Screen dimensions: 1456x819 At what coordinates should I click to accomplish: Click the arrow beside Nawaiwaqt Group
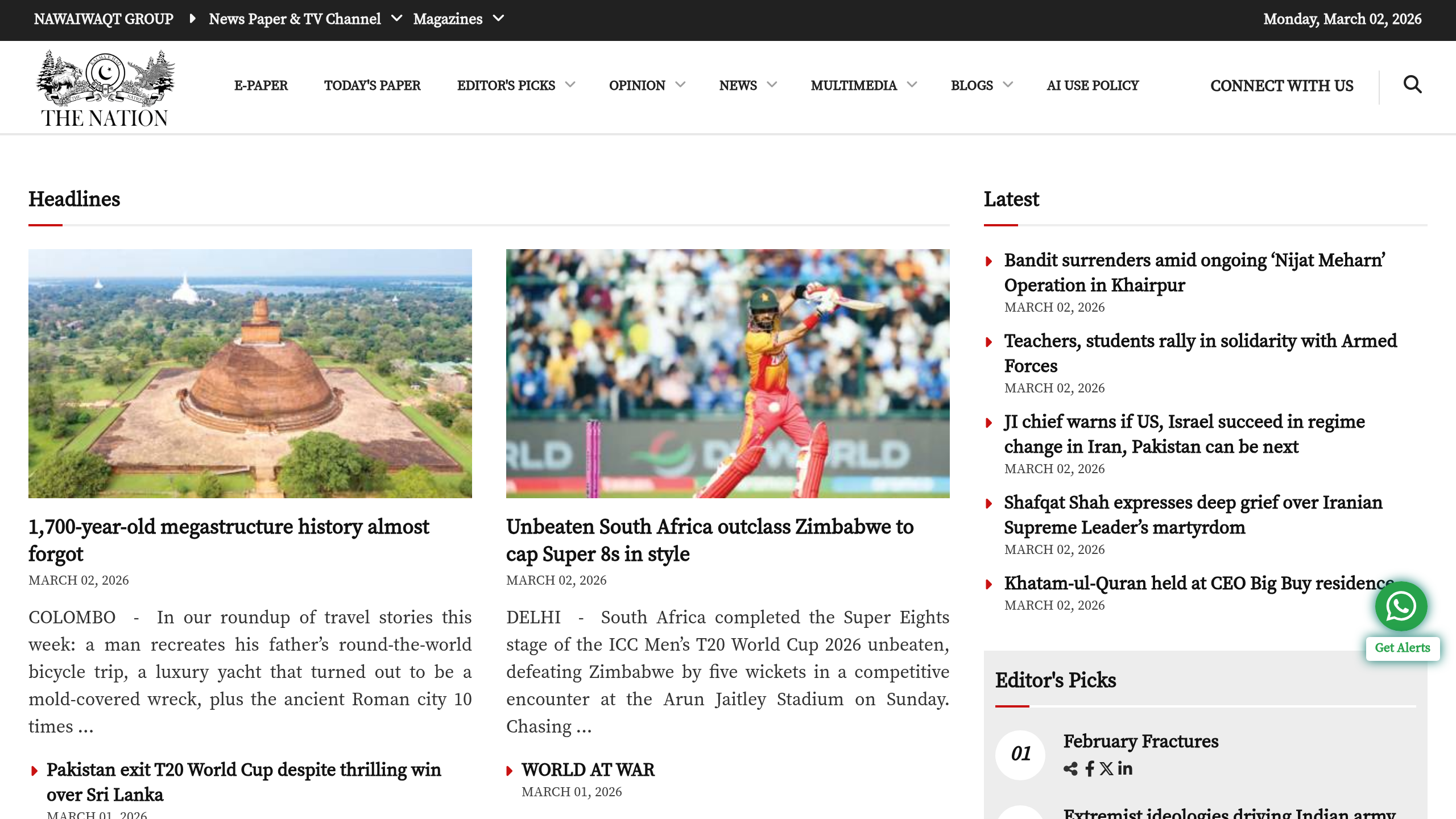coord(192,19)
